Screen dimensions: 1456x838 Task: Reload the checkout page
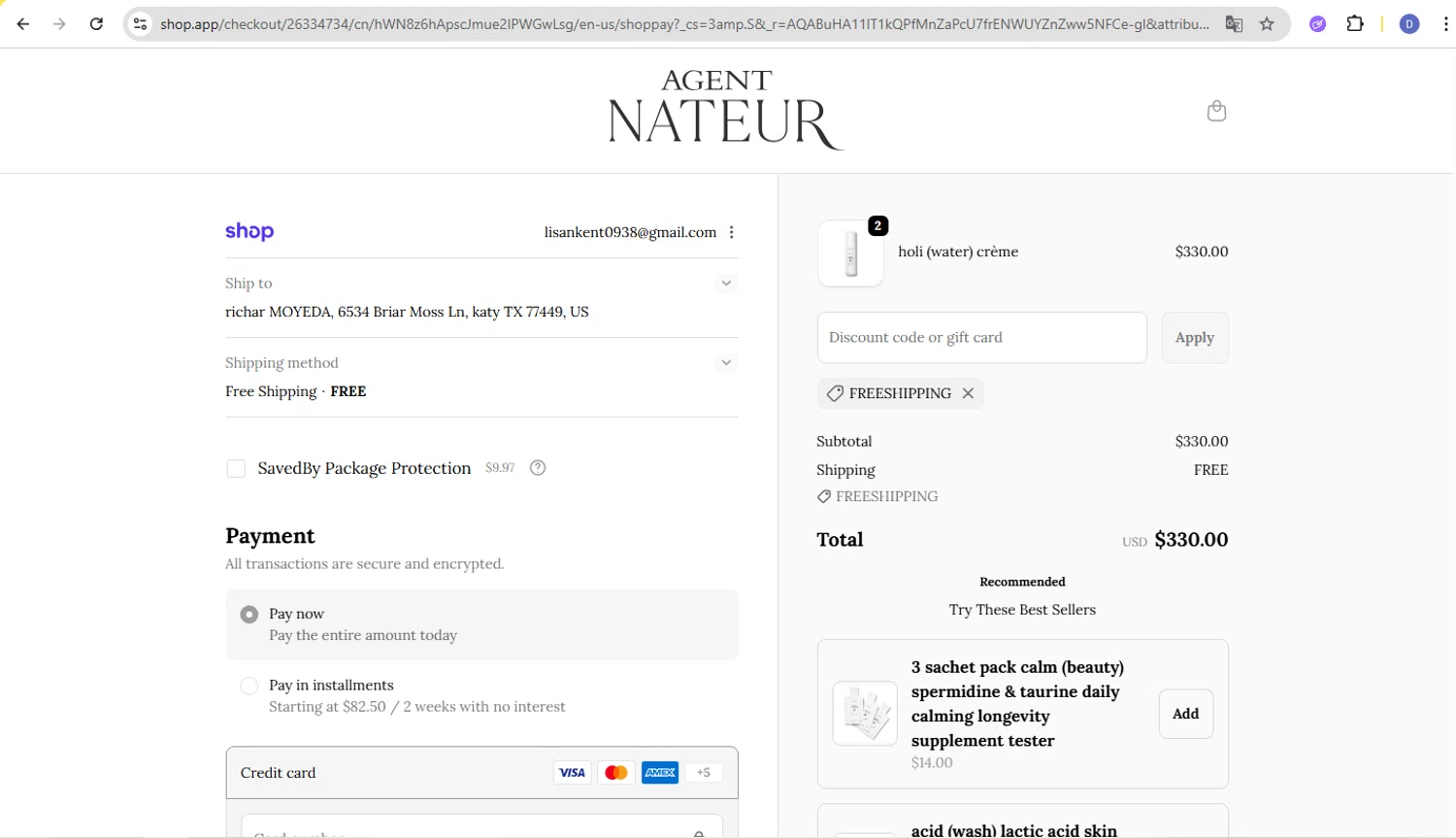tap(96, 24)
